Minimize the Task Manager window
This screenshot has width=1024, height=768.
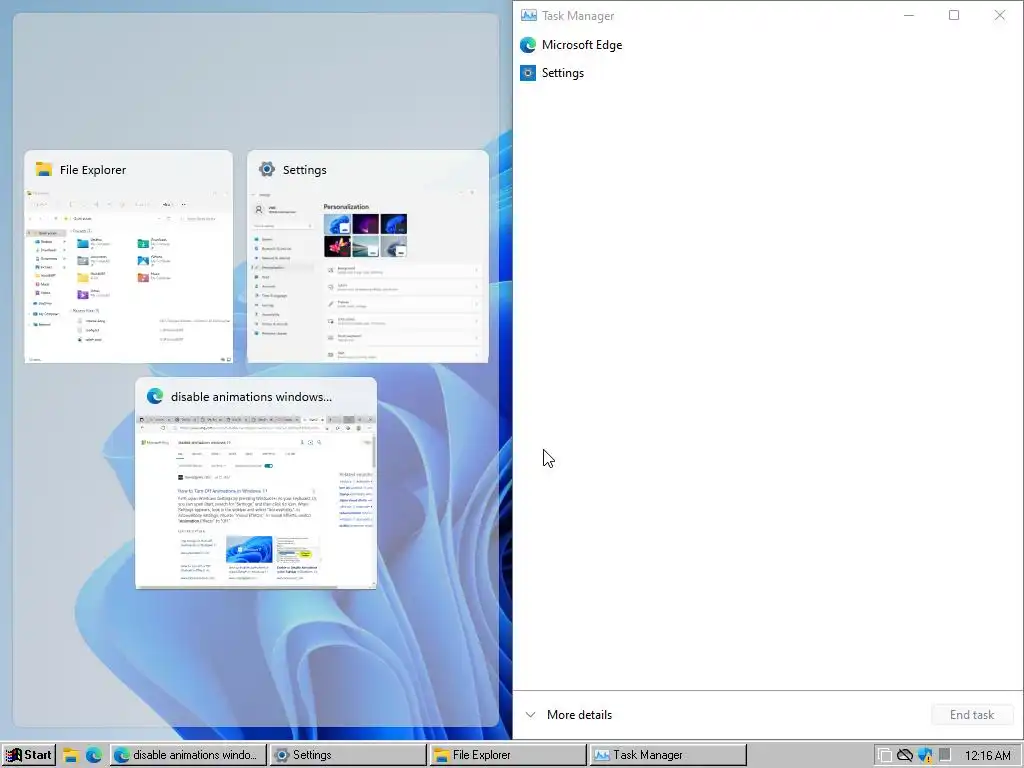pos(908,15)
